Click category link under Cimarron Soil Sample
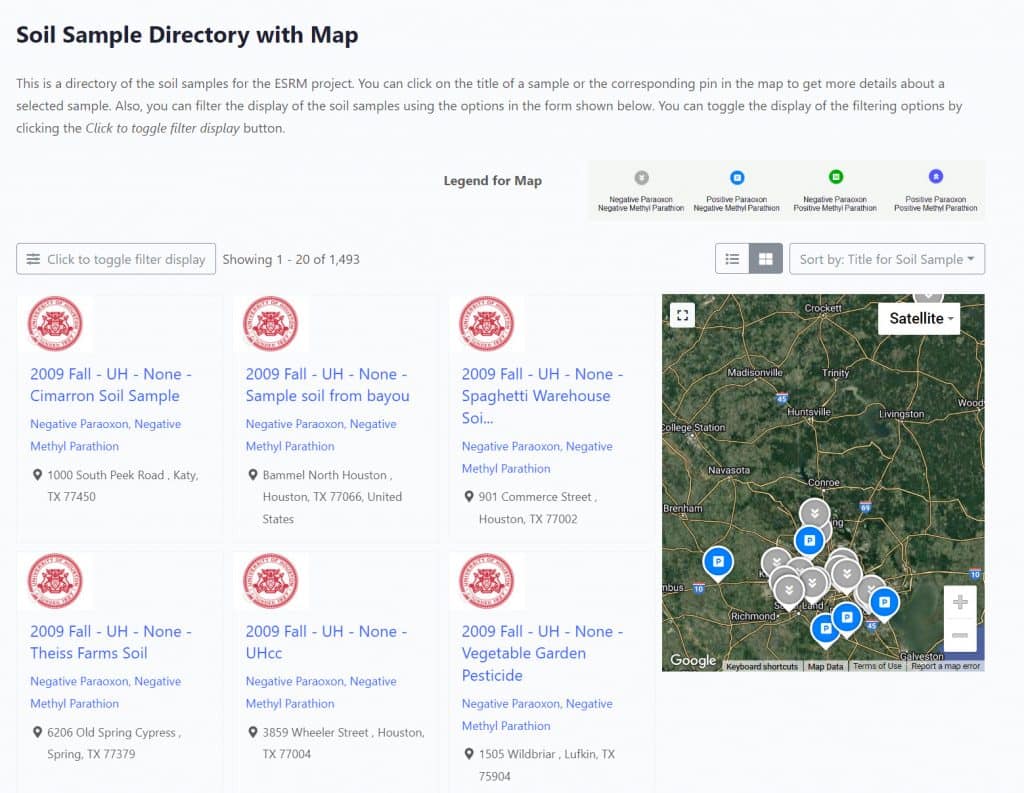The image size is (1024, 793). pyautogui.click(x=105, y=435)
